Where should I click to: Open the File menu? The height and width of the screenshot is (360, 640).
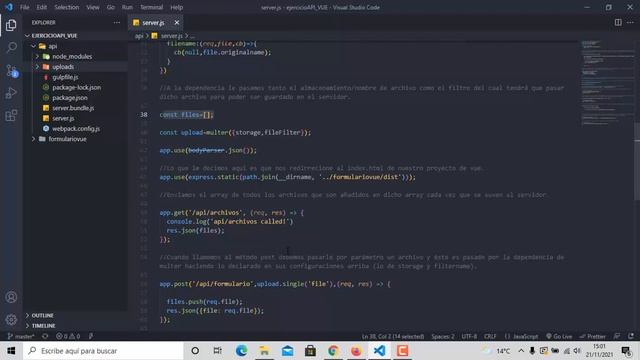point(24,7)
